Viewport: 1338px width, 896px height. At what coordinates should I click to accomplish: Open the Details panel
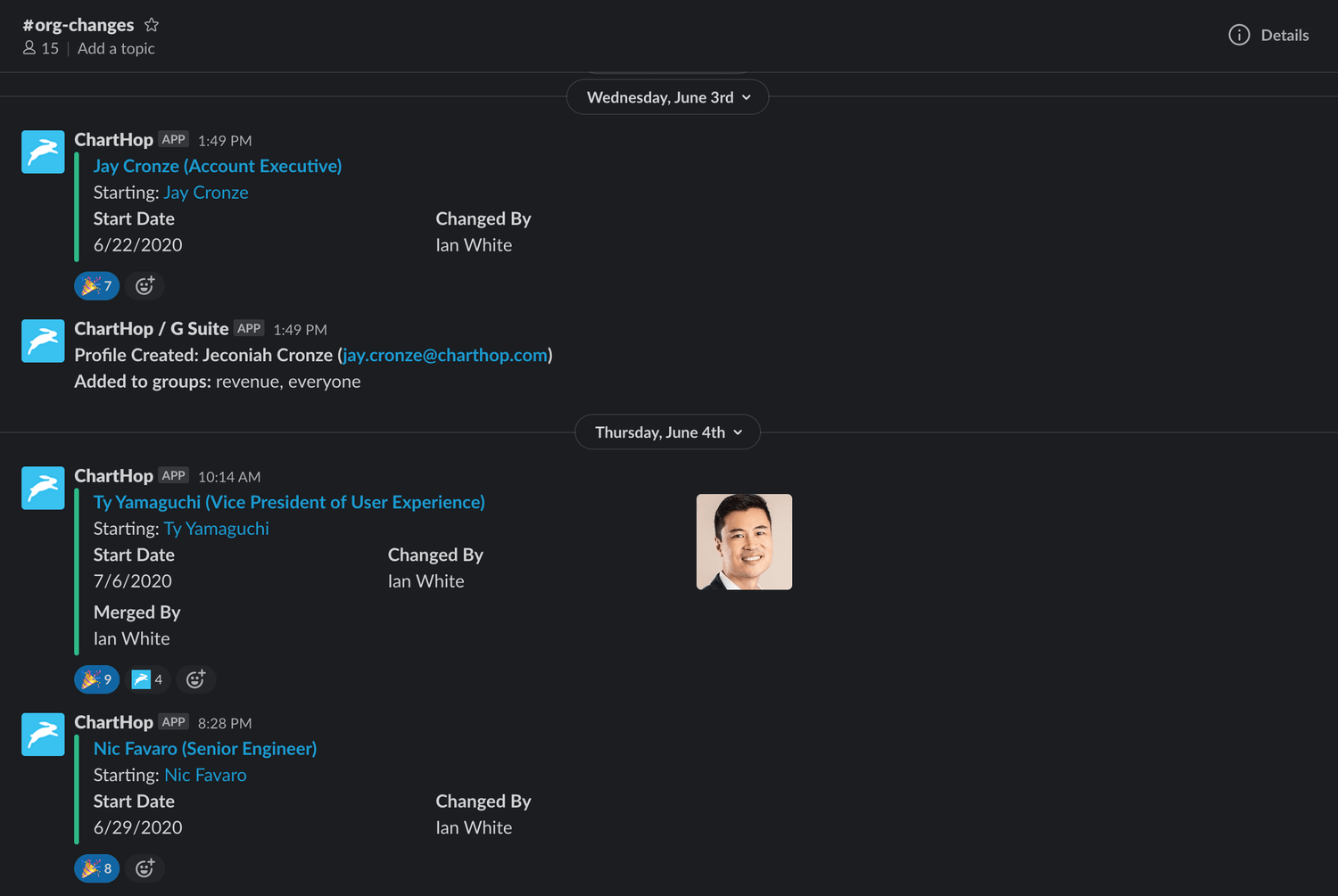click(x=1285, y=35)
